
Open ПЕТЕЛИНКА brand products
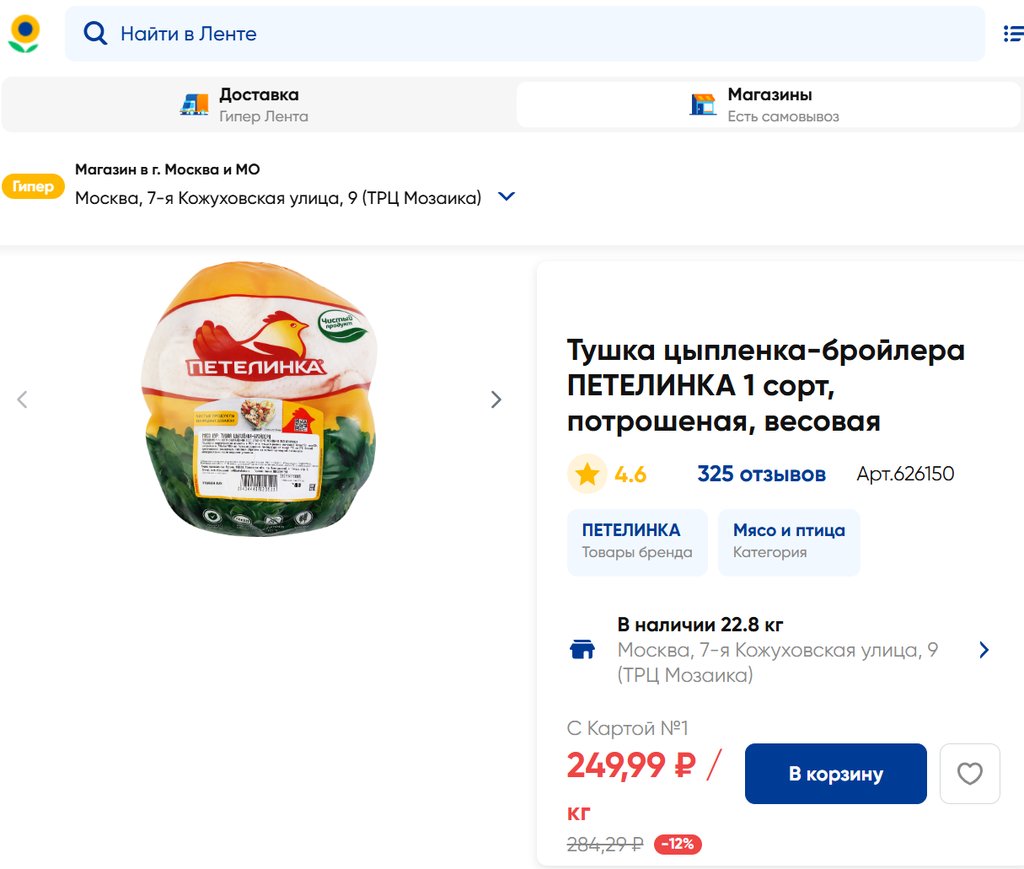click(x=637, y=541)
